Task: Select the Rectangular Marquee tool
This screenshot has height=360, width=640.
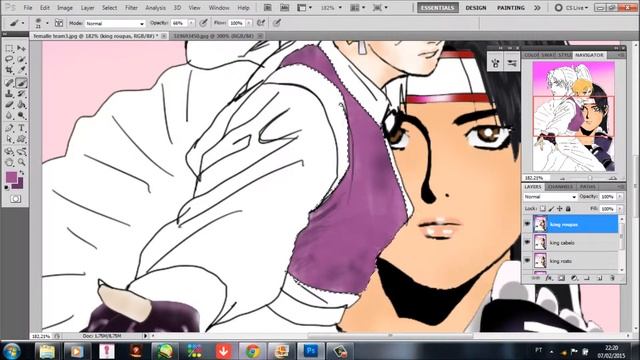Action: [x=9, y=49]
